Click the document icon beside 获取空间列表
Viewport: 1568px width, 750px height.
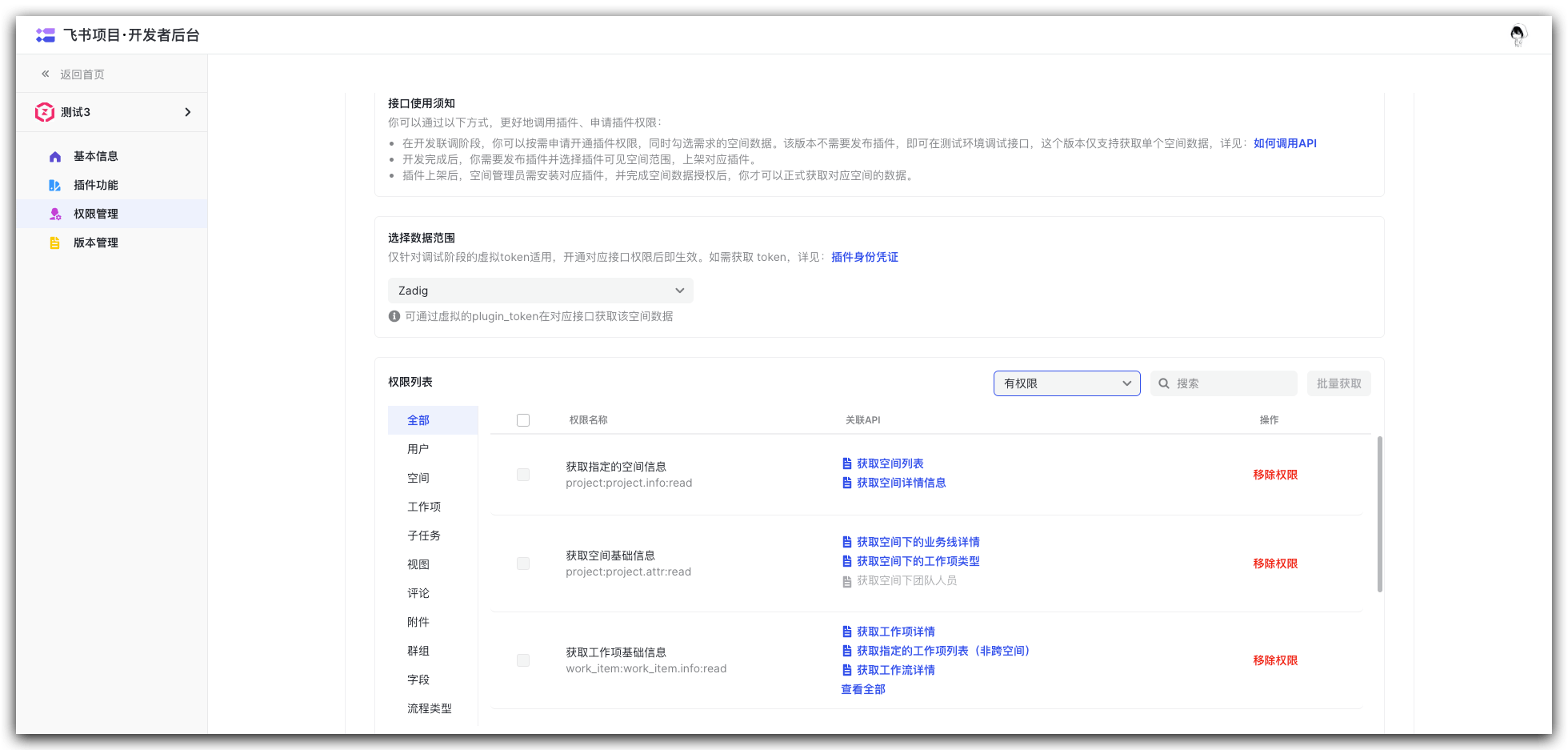pyautogui.click(x=846, y=463)
